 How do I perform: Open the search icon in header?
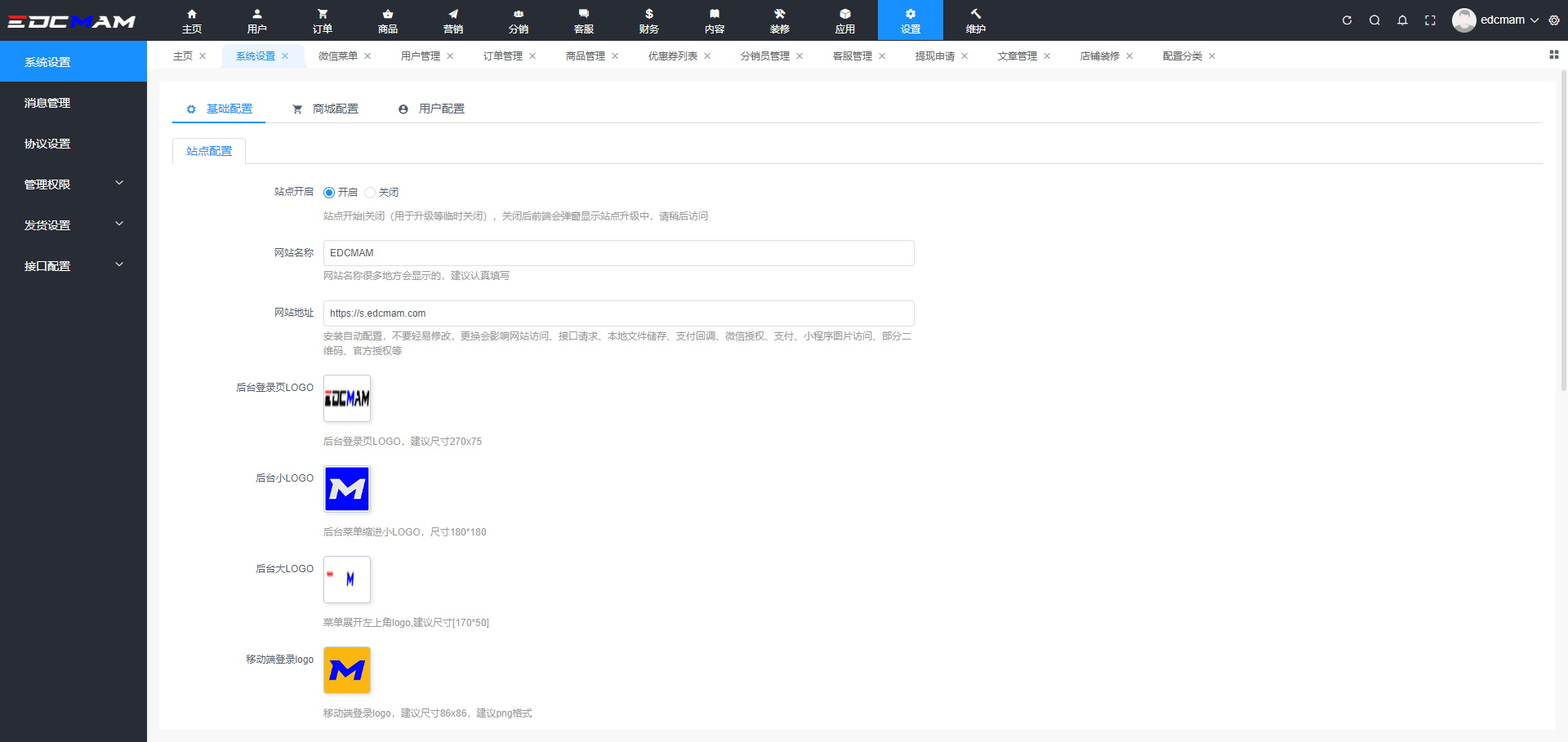click(1374, 20)
